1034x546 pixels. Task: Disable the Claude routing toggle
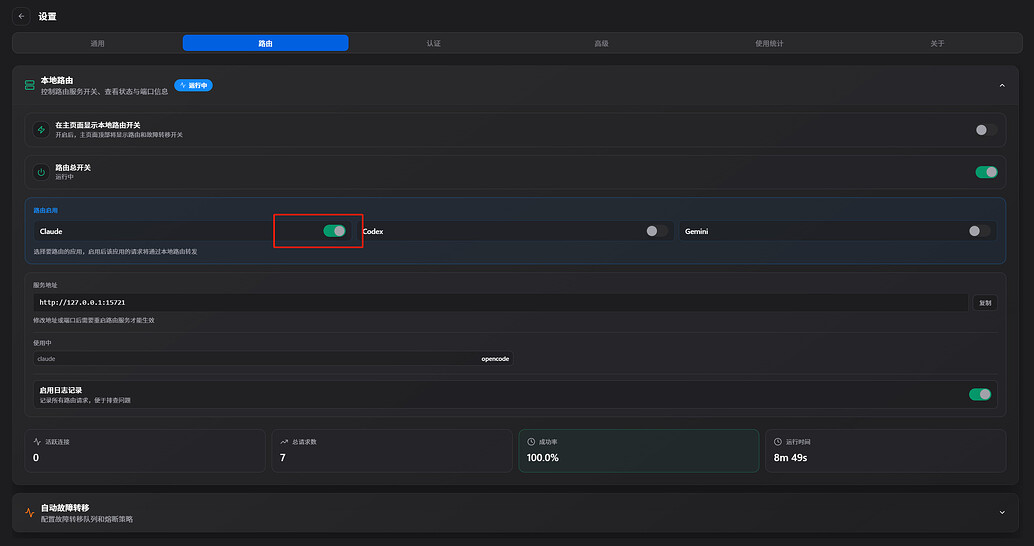pyautogui.click(x=334, y=231)
